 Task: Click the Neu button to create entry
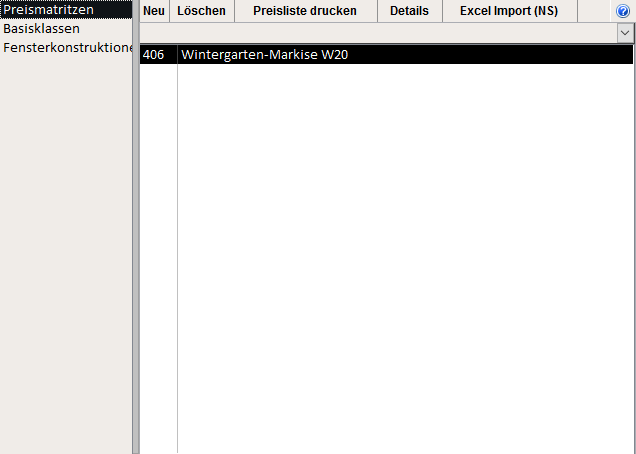tap(154, 11)
